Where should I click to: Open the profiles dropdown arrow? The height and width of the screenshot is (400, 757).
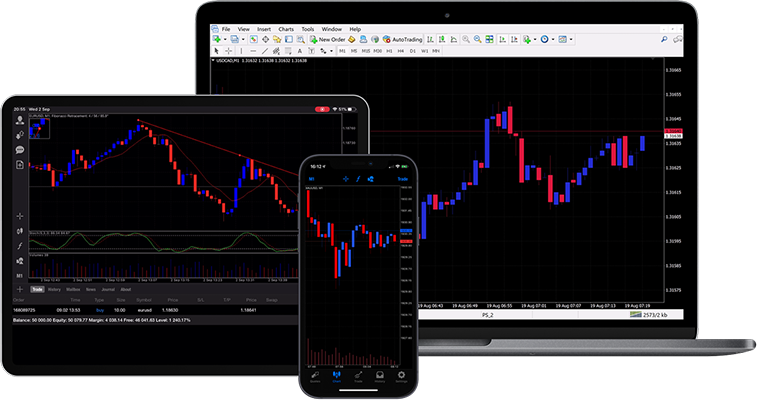pos(243,40)
